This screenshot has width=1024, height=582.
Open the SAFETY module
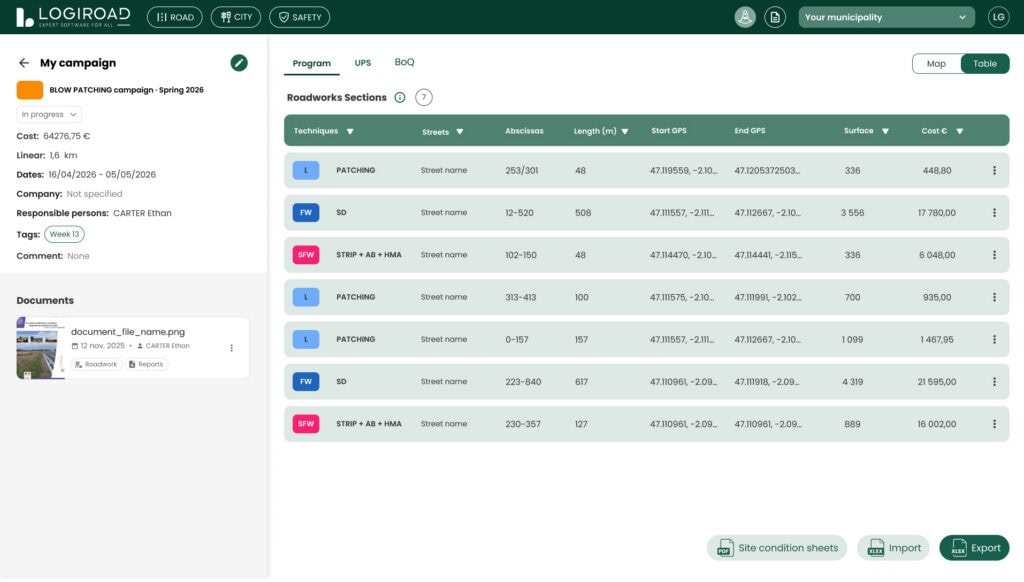[x=300, y=17]
